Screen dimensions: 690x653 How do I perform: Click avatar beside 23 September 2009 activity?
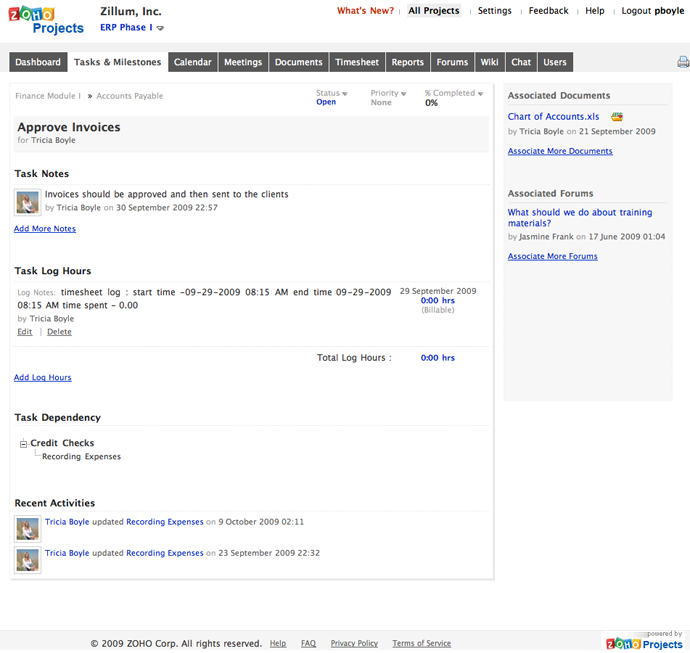coord(28,559)
